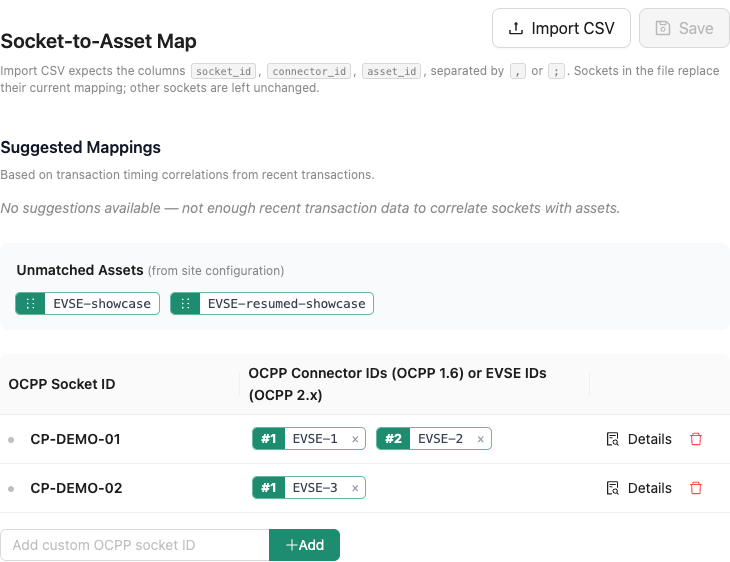Click the connector_id code label
The width and height of the screenshot is (730, 562).
coord(309,71)
